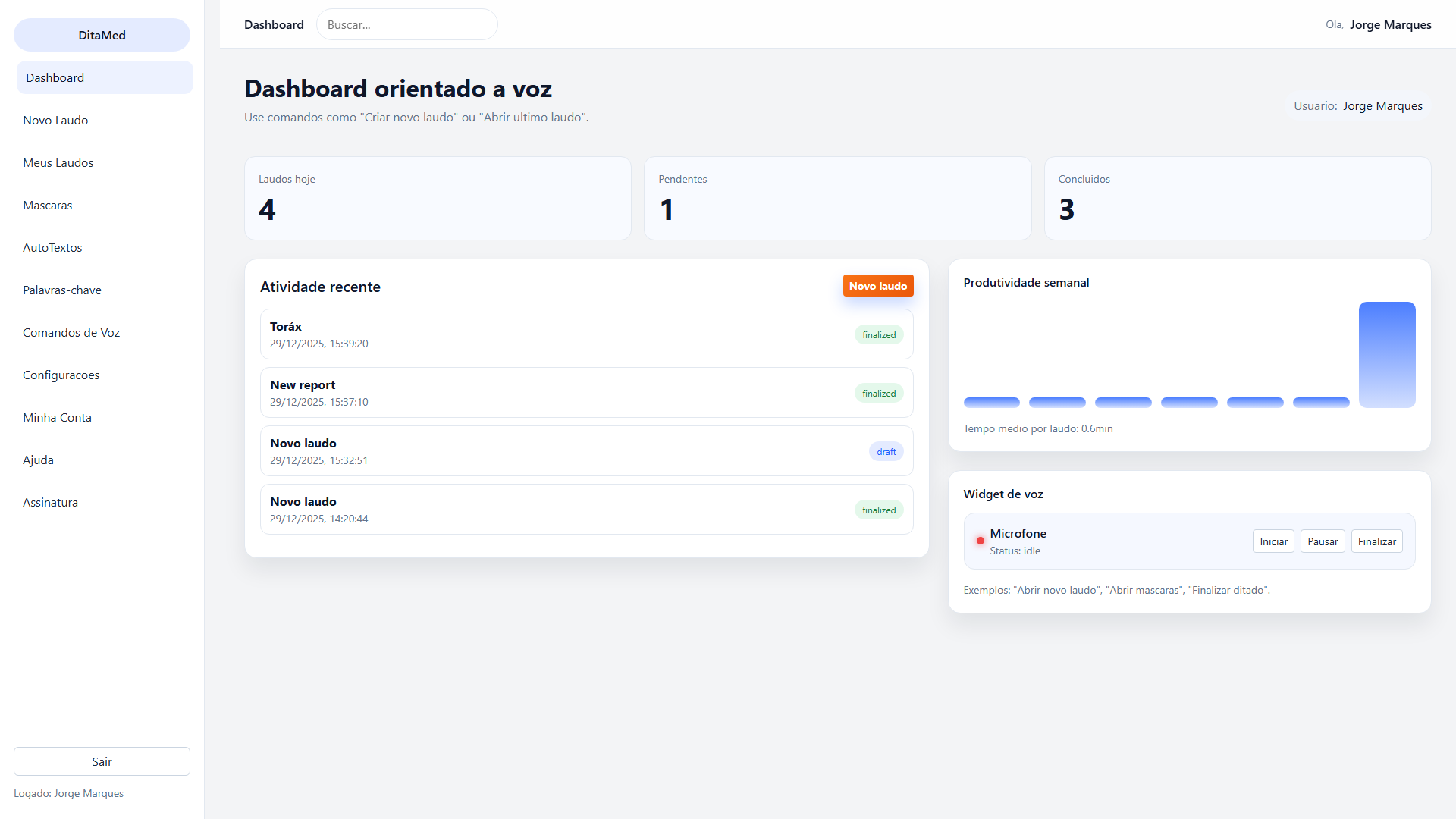Image resolution: width=1456 pixels, height=819 pixels.
Task: Click Finalizar in the voice widget
Action: click(x=1376, y=541)
